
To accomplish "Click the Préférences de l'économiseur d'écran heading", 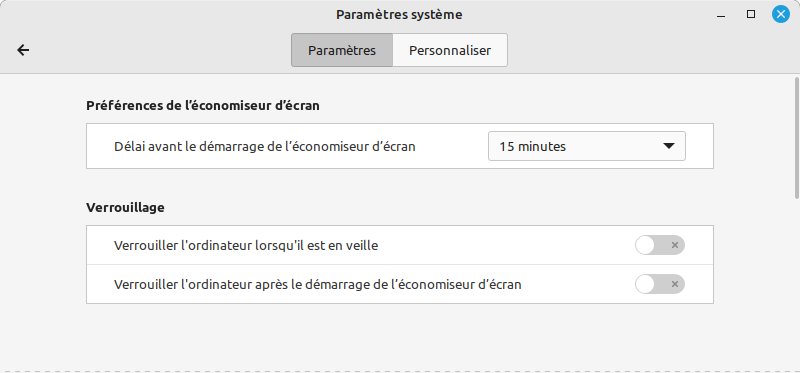I will pos(203,106).
